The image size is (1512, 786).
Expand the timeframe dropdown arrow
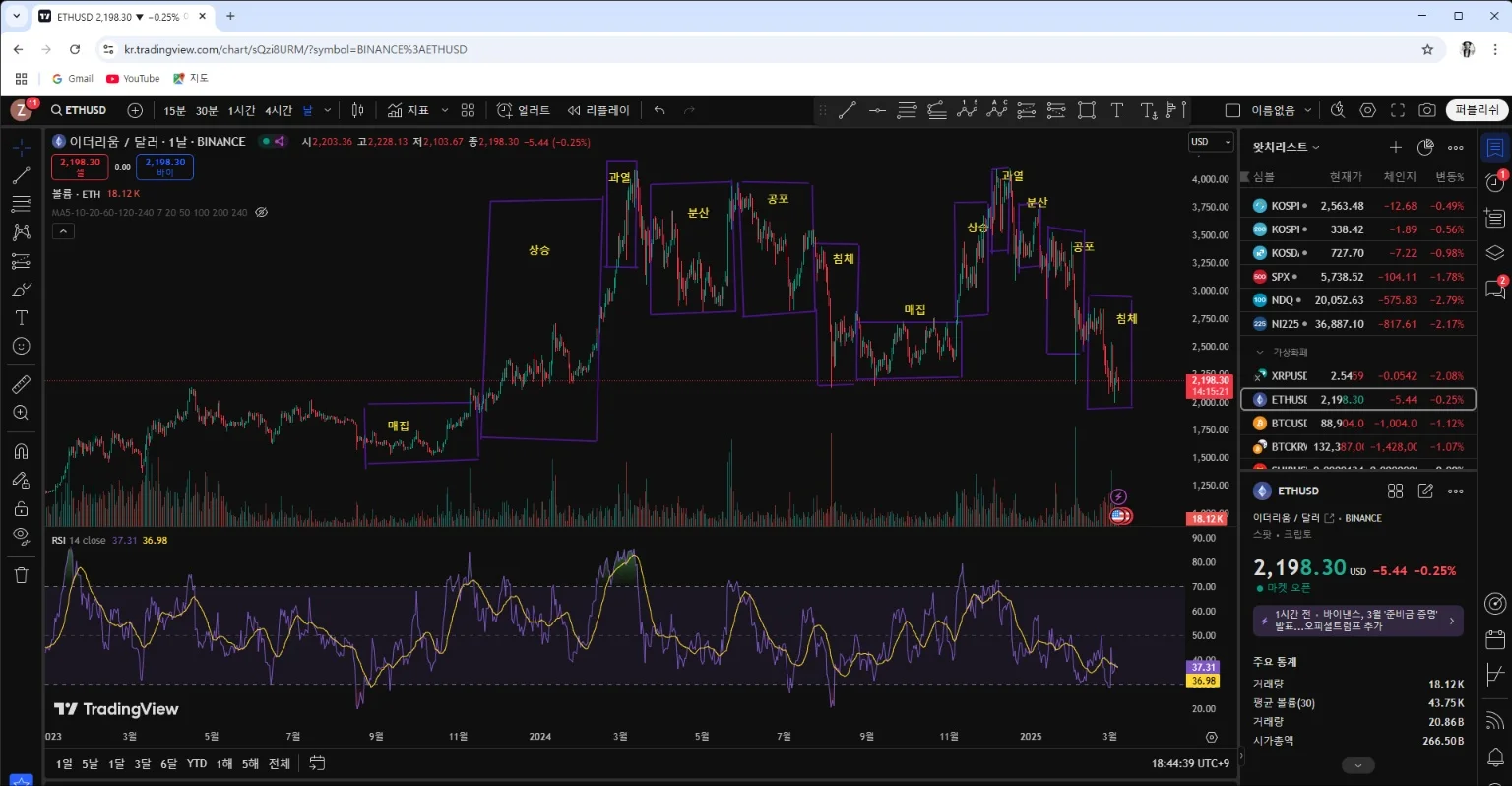coord(328,110)
